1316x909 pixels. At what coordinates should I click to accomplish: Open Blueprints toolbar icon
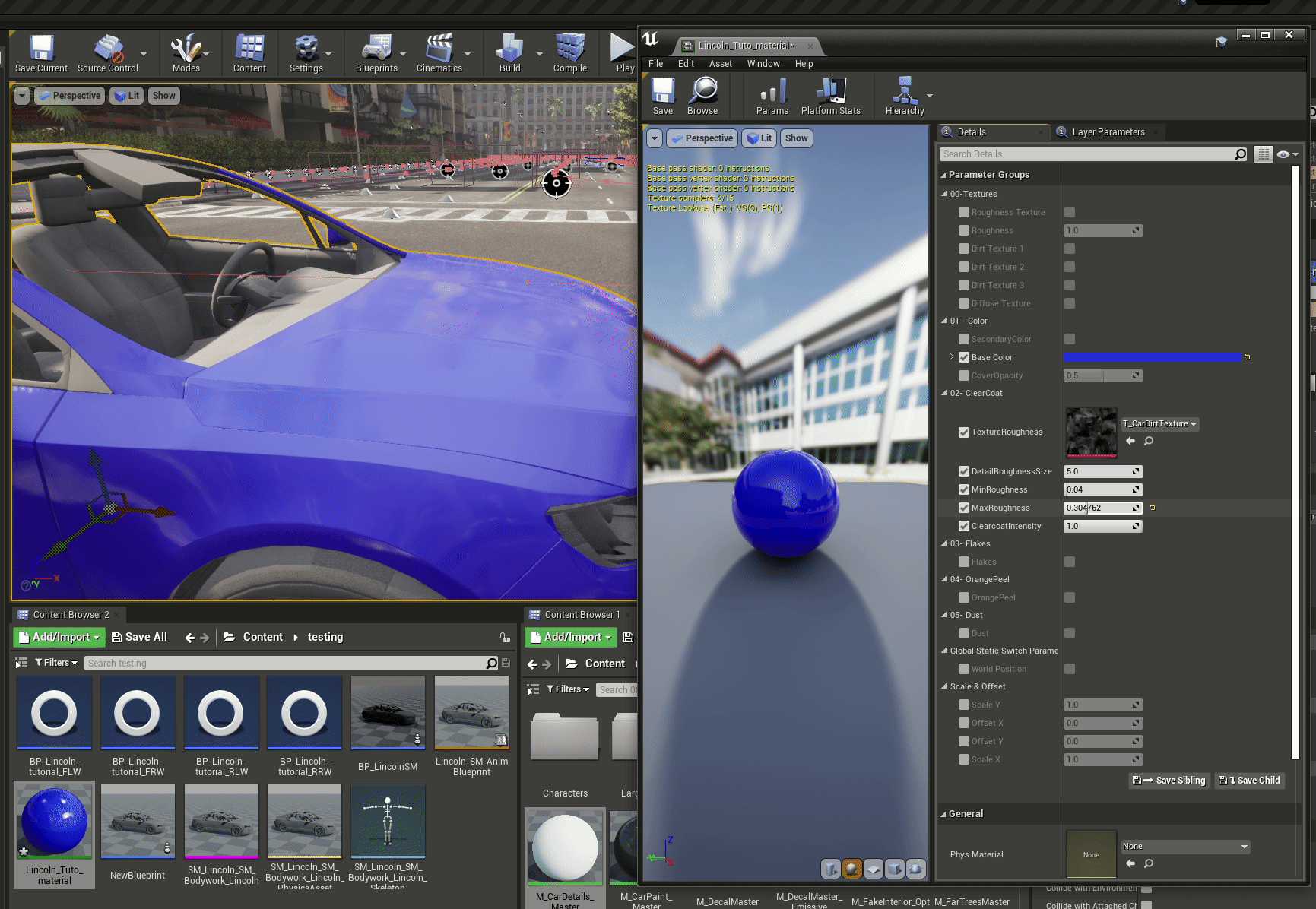click(x=376, y=53)
